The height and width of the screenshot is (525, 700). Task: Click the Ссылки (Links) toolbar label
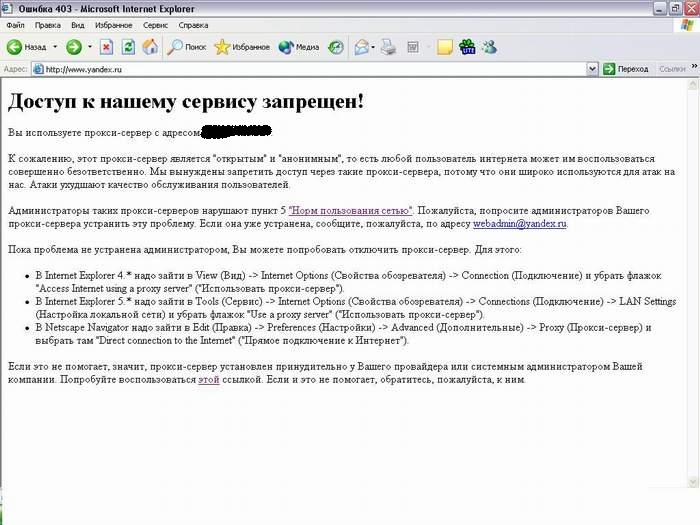click(672, 69)
